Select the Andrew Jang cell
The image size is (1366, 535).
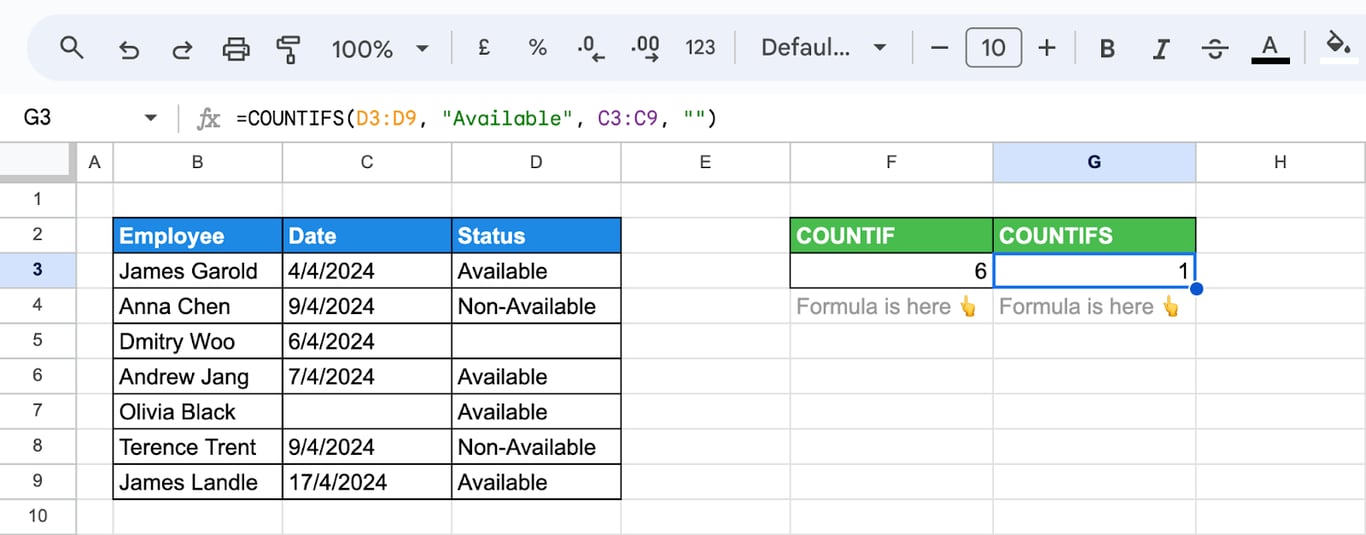[198, 376]
